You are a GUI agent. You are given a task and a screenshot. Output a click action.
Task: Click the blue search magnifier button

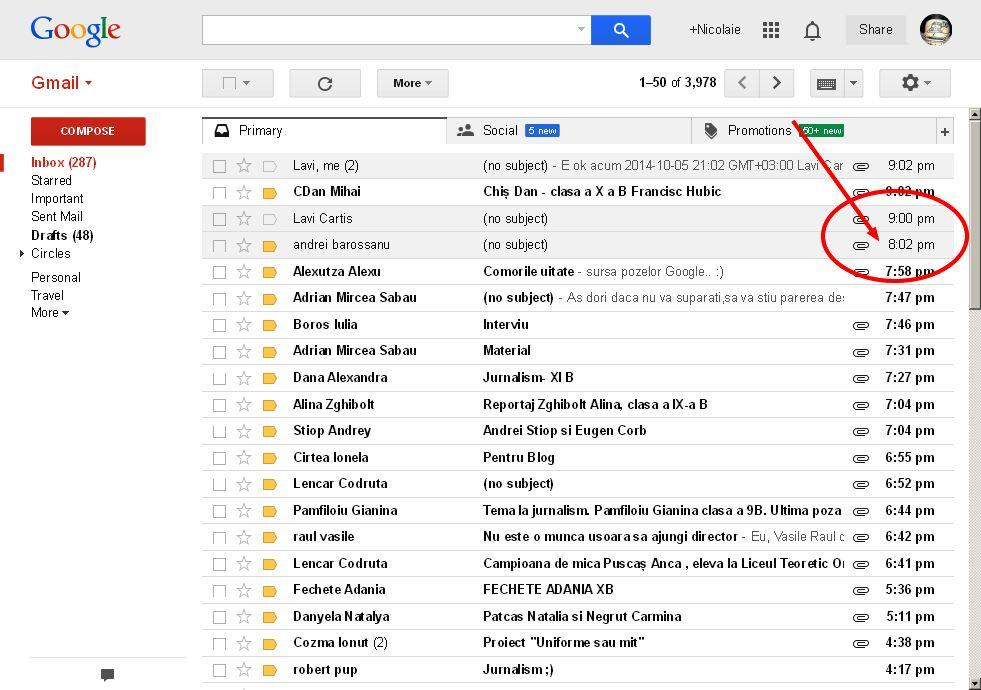click(x=620, y=30)
